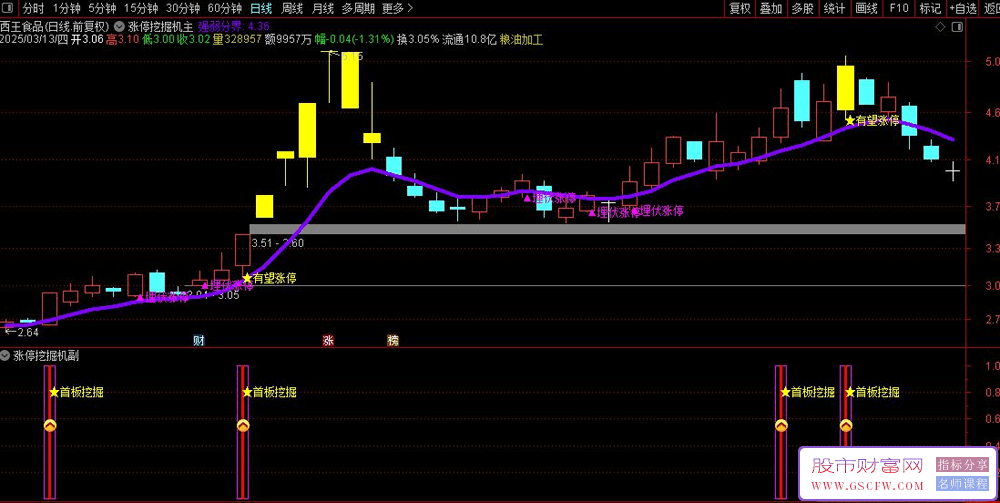1000x503 pixels.
Task: Click the 量328957 volume value
Action: tap(237, 40)
